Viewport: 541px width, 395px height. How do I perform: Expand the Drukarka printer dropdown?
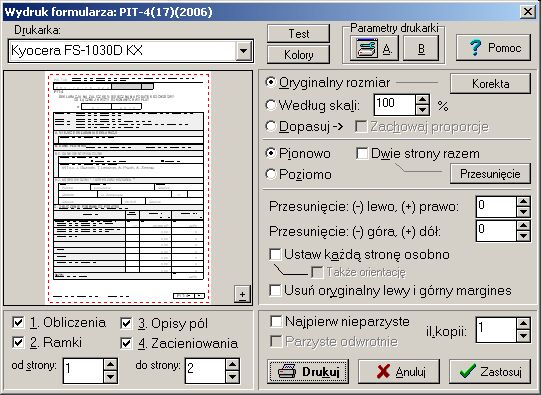pyautogui.click(x=244, y=51)
